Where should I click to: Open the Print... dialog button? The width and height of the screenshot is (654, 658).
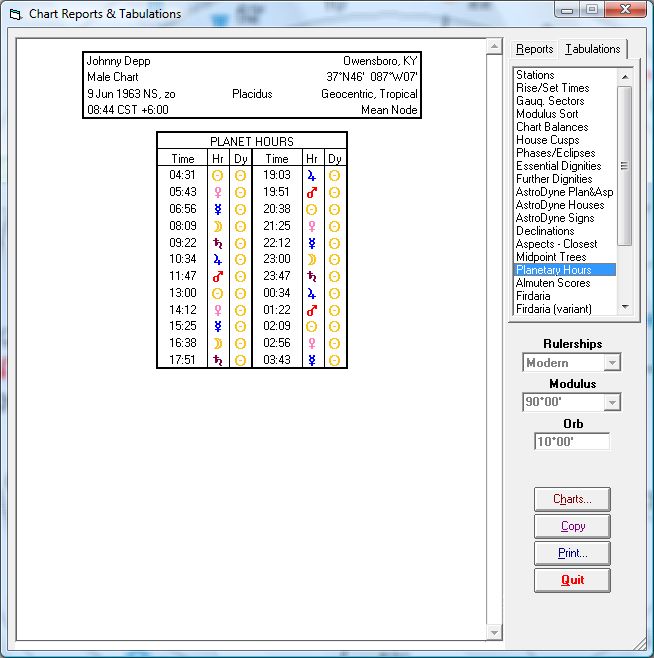pos(572,553)
